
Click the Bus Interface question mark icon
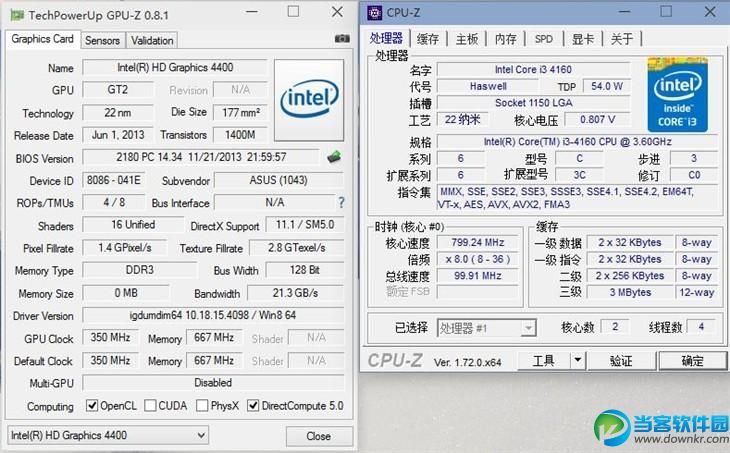click(x=341, y=203)
